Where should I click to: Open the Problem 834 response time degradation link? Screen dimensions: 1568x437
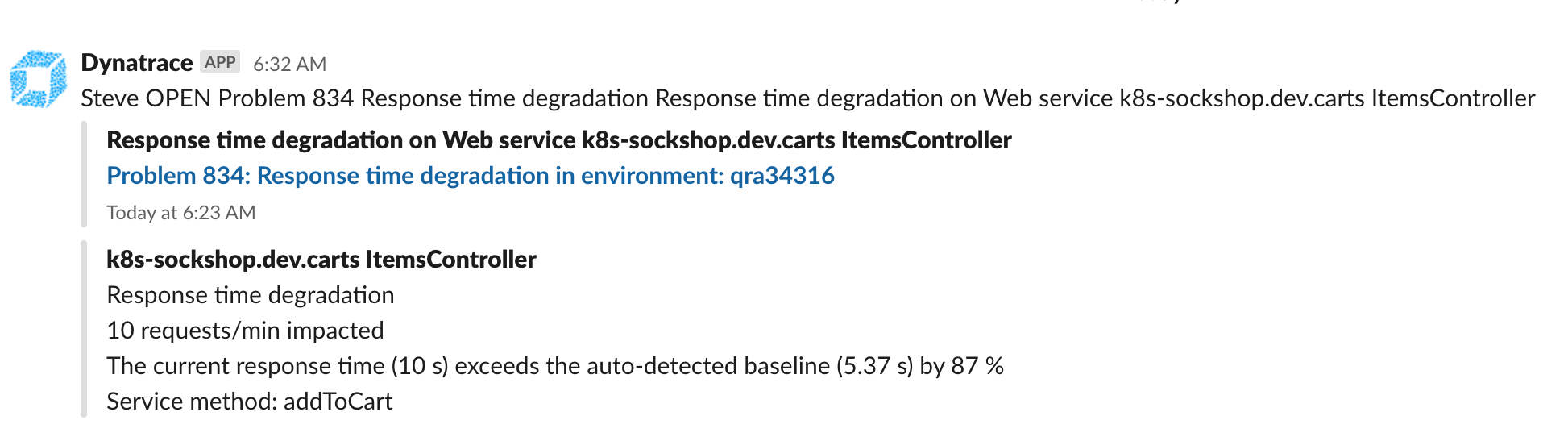[471, 176]
